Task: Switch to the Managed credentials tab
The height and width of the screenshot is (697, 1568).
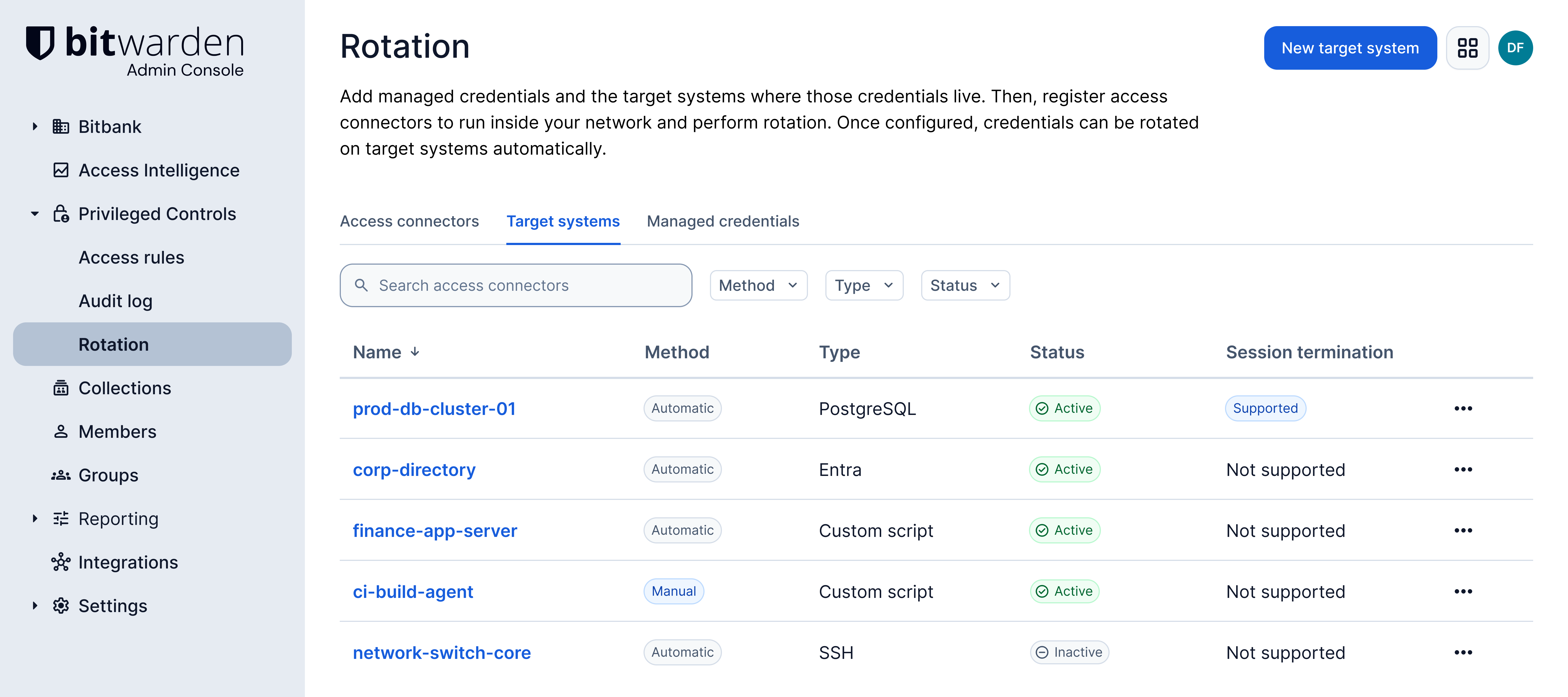Action: click(x=722, y=221)
